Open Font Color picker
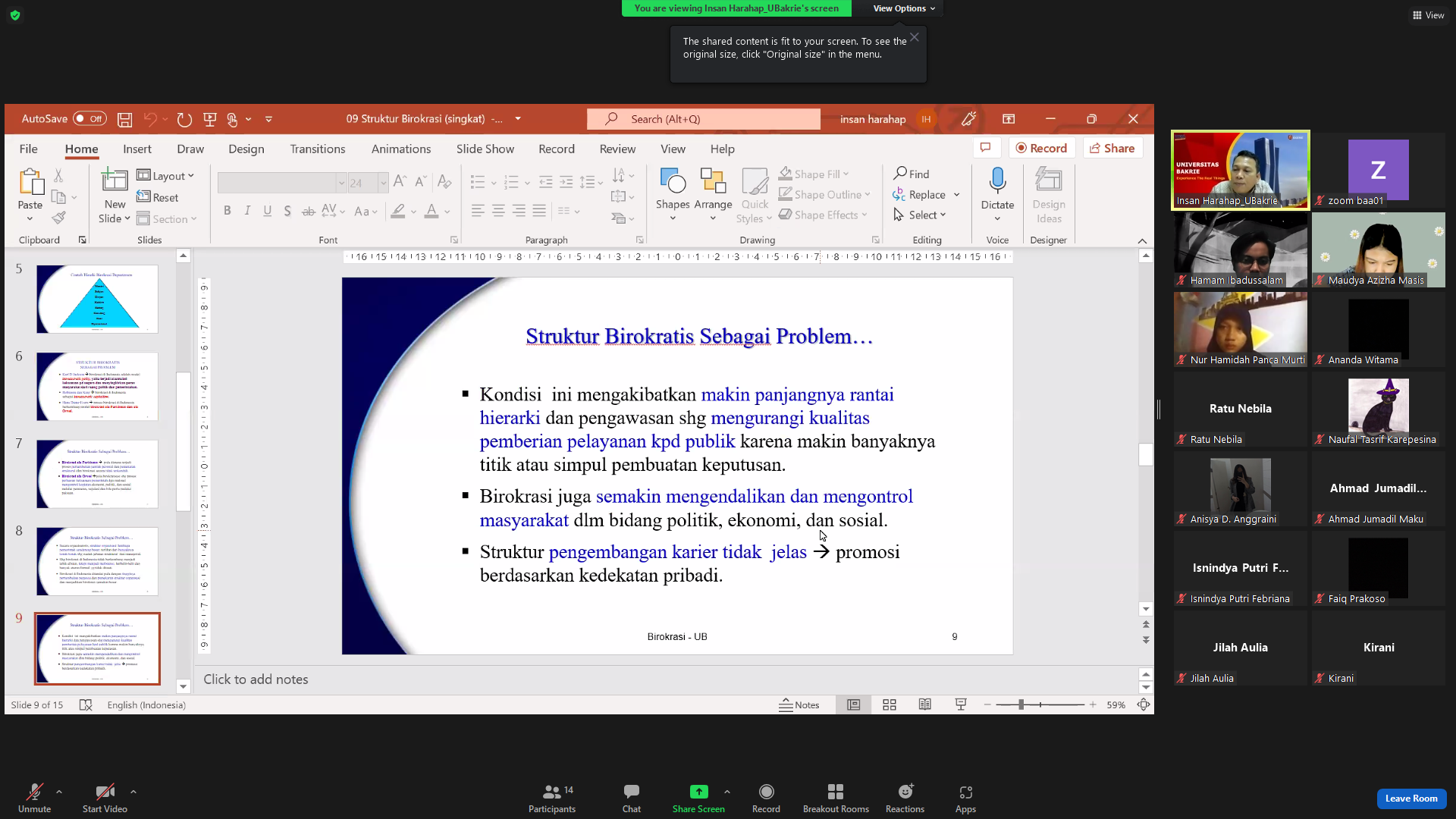This screenshot has width=1456, height=819. tap(431, 211)
